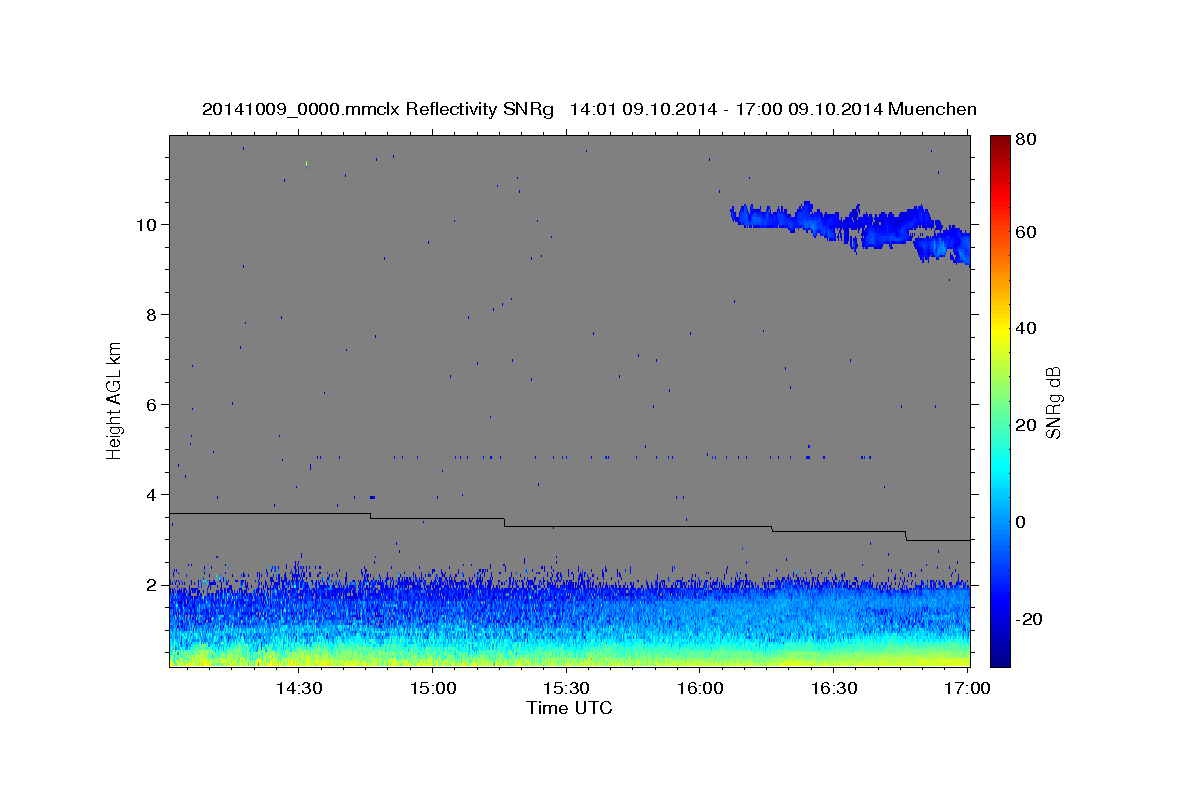Click the colorbar value 0
The height and width of the screenshot is (800, 1200).
point(1023,522)
